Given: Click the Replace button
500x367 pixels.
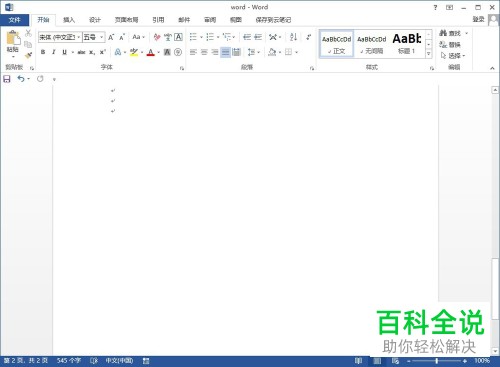Looking at the screenshot, I should click(x=450, y=44).
